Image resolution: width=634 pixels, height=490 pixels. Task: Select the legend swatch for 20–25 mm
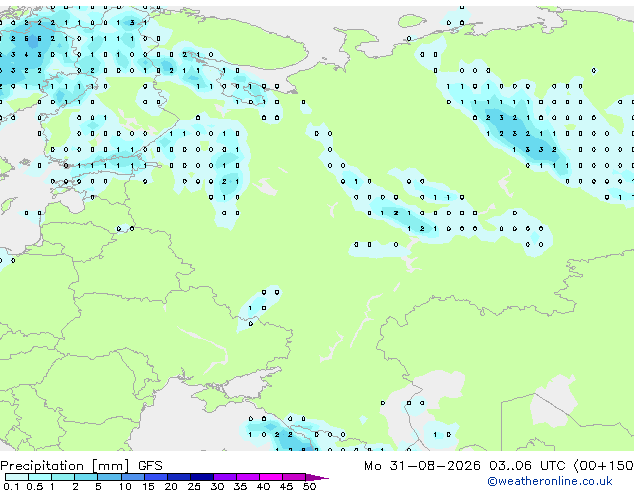click(179, 477)
